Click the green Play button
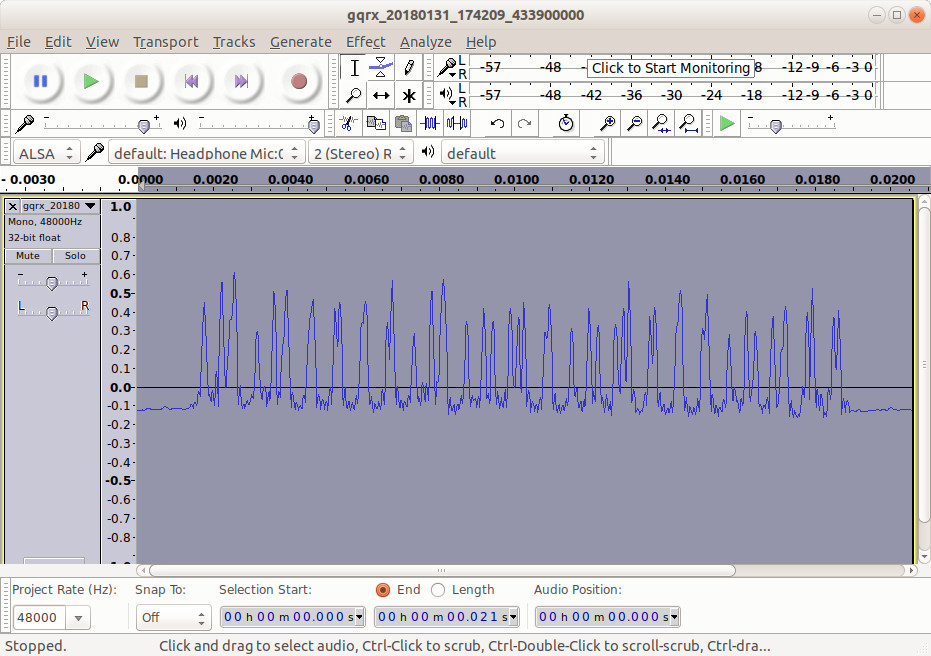Screen dimensions: 931x656 click(91, 81)
